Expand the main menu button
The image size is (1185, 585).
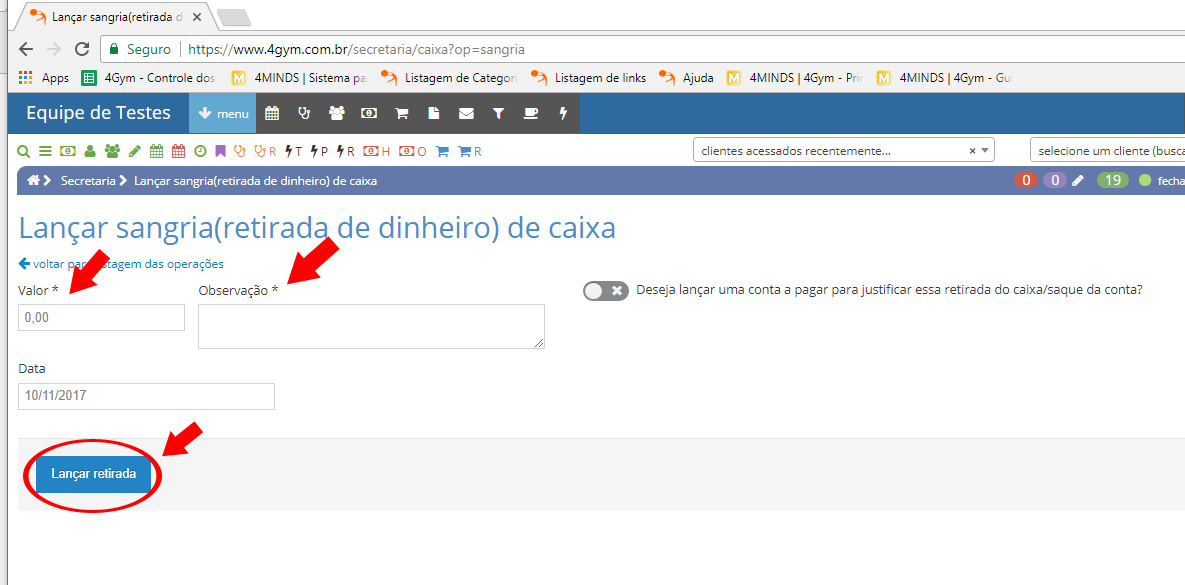(223, 114)
